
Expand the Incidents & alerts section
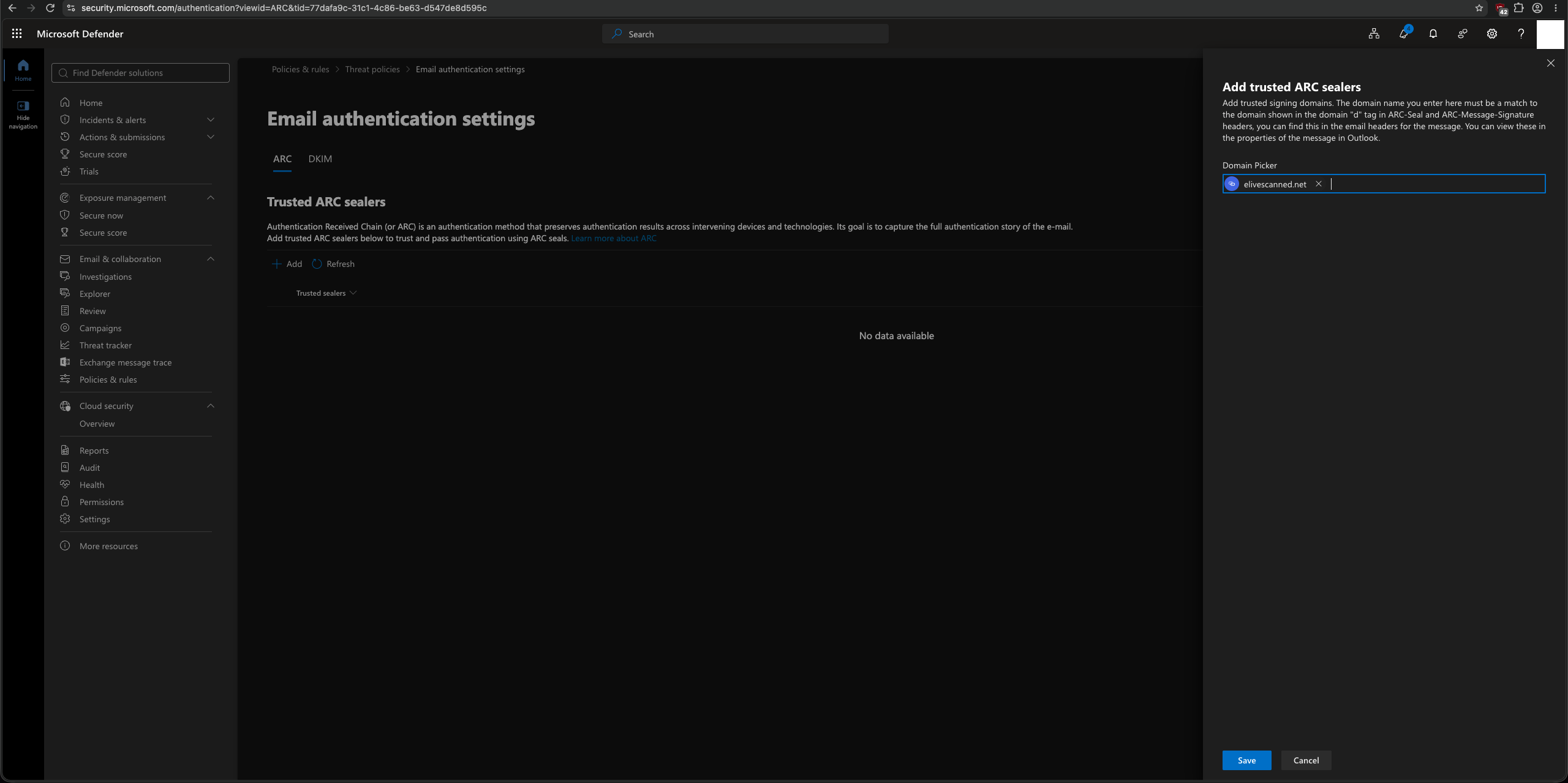coord(211,120)
